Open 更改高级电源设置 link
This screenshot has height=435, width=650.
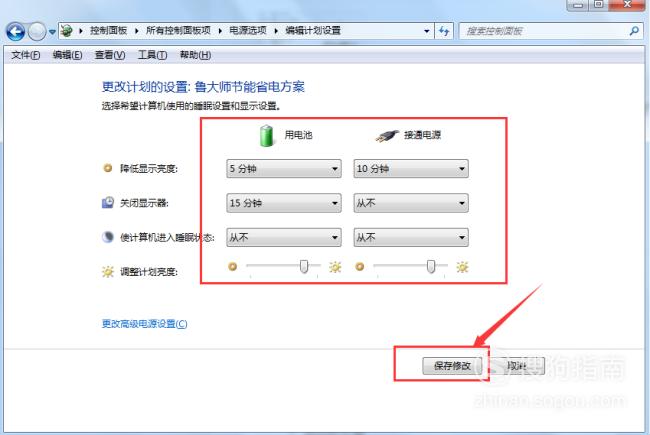click(145, 323)
